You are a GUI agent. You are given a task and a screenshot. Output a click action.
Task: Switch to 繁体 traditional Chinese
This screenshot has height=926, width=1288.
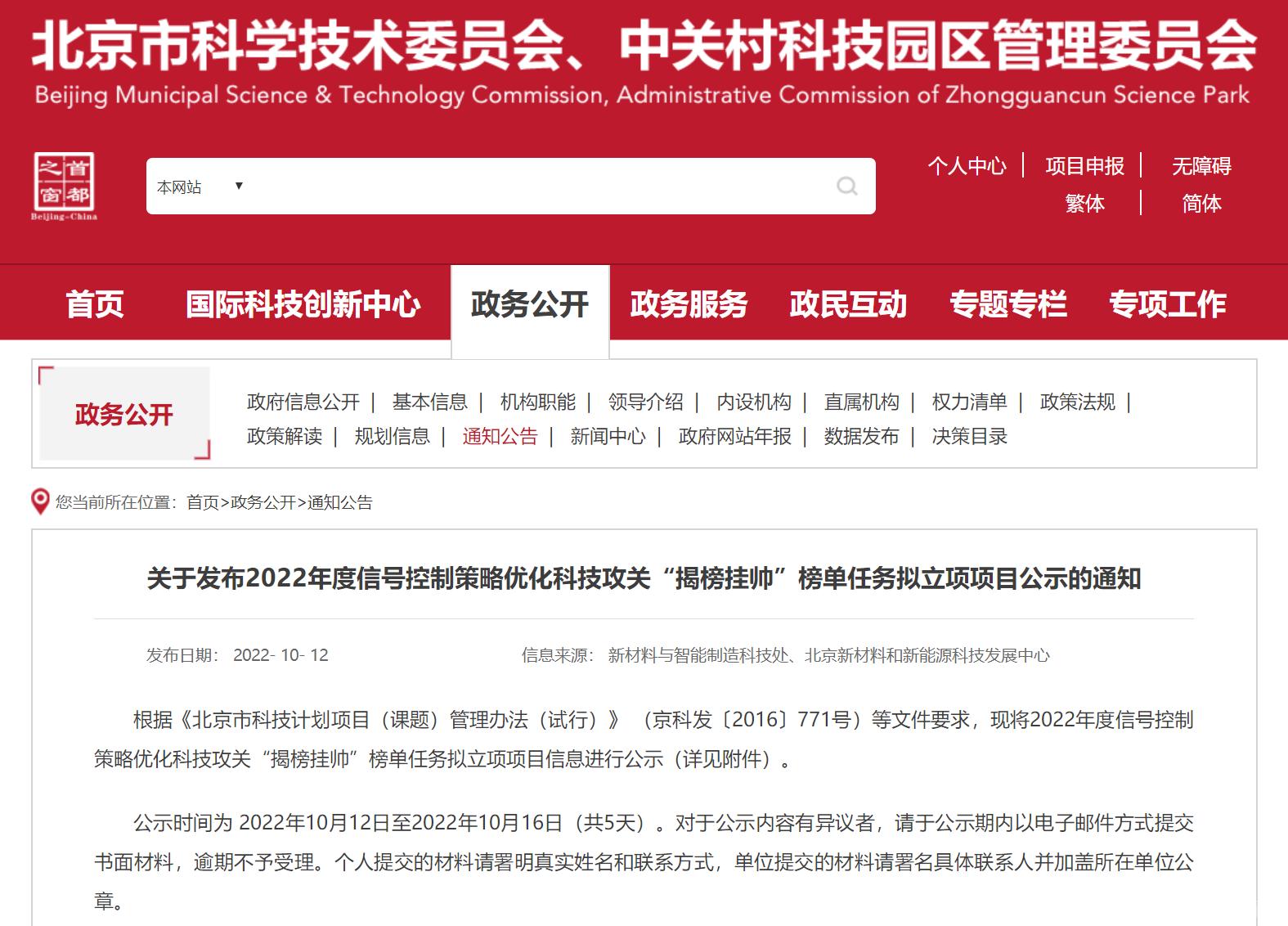(x=1084, y=203)
